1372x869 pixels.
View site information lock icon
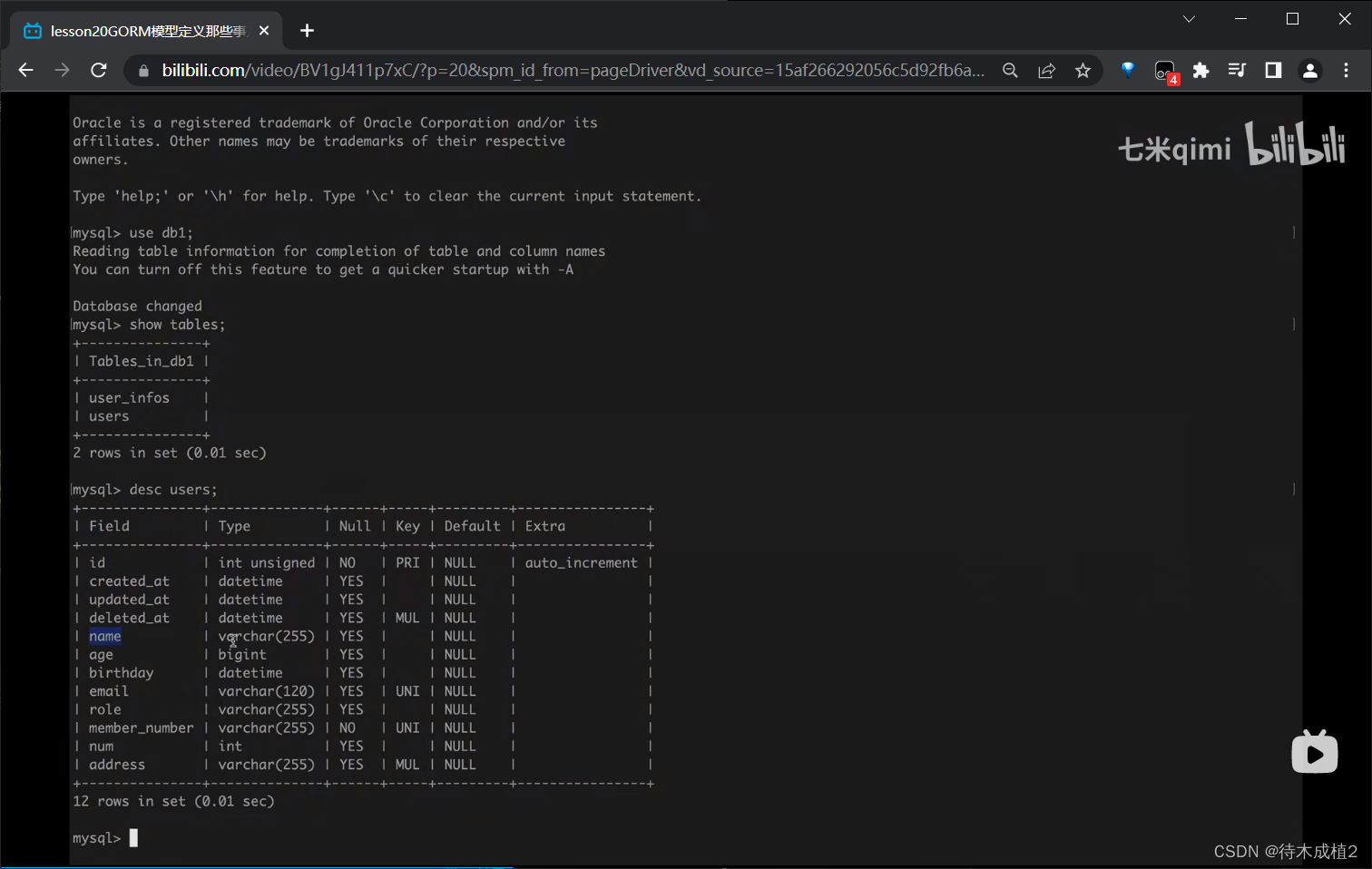(142, 71)
